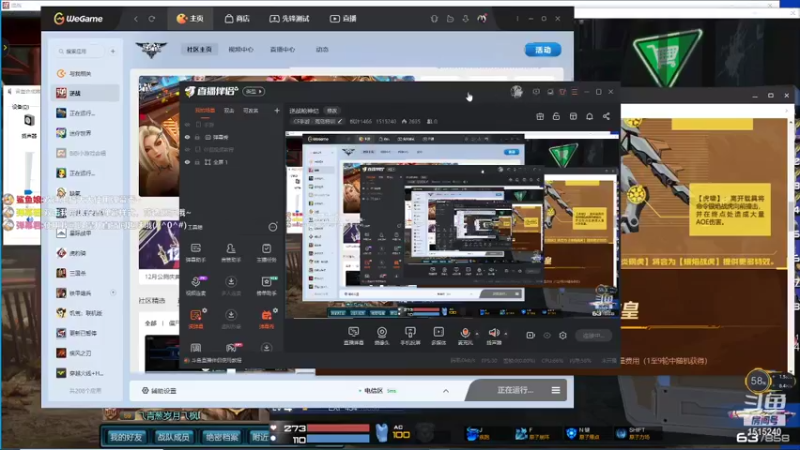Mute the 麦克风 microphone
The height and width of the screenshot is (450, 800).
465,336
